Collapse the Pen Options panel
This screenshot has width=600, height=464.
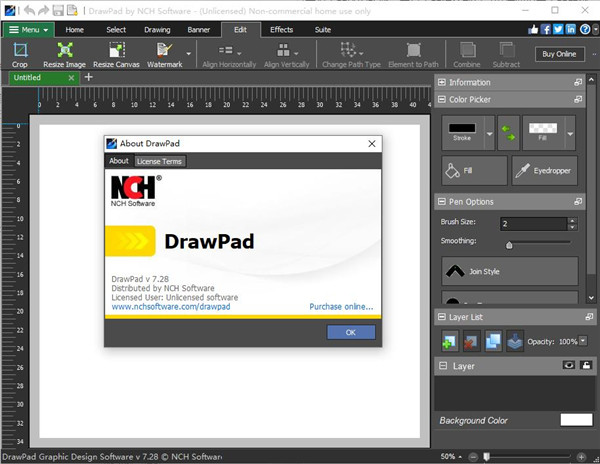[x=443, y=202]
